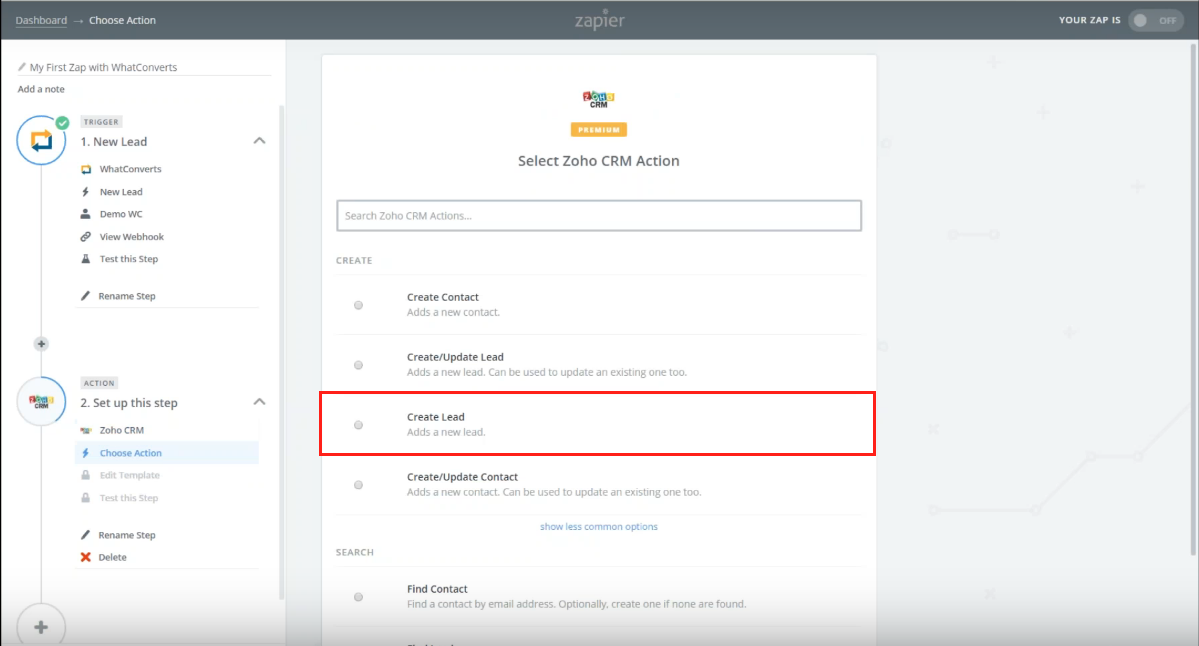Click the lightning icon next to New Lead
The width and height of the screenshot is (1199, 646).
click(x=86, y=192)
